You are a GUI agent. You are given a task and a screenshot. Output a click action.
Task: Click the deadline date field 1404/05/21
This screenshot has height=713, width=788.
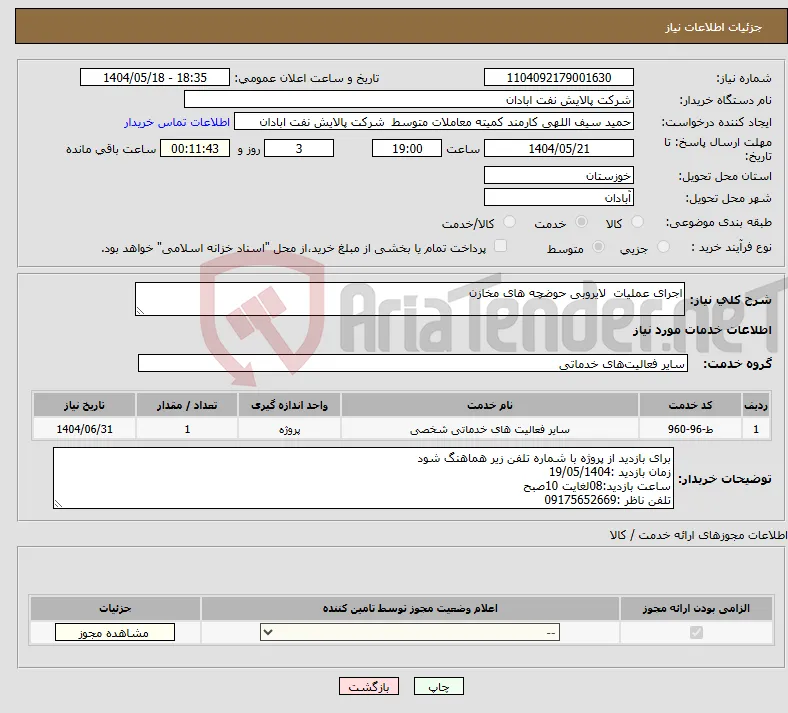point(558,148)
